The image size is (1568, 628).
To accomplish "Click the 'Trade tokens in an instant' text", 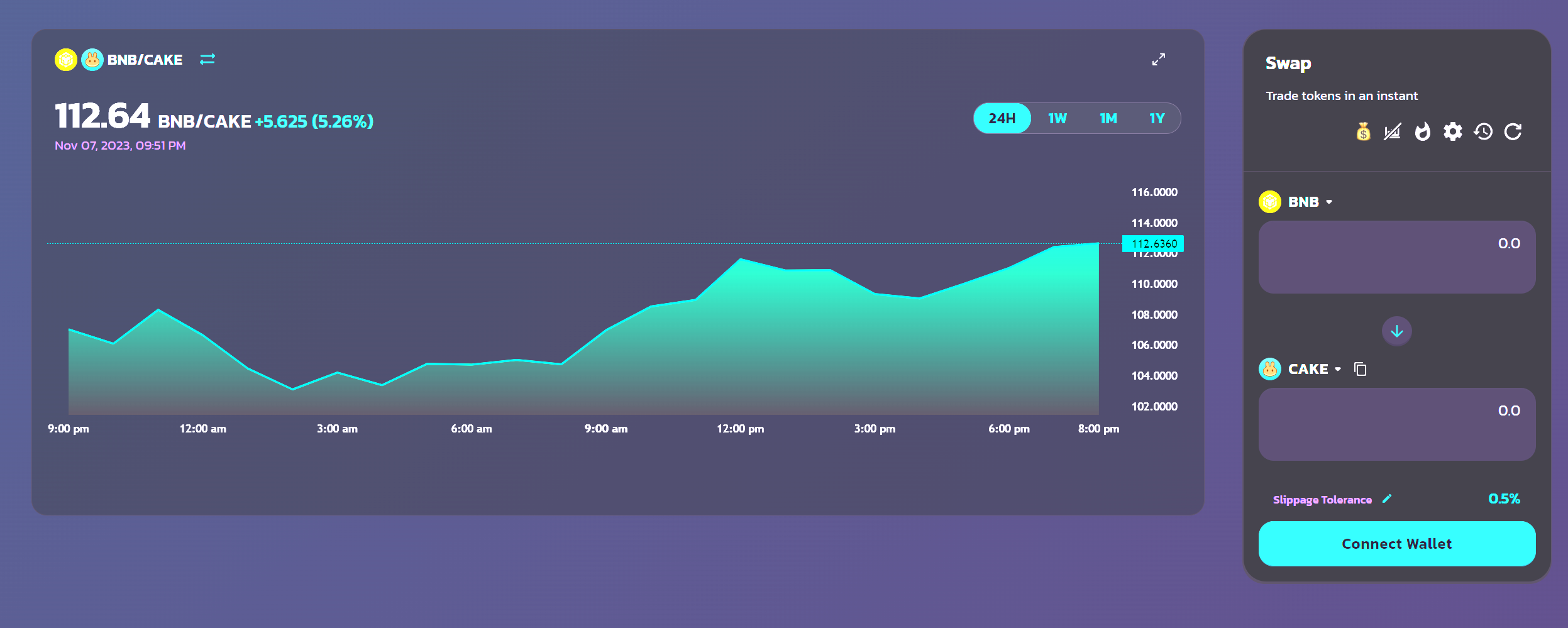I will coord(1342,96).
